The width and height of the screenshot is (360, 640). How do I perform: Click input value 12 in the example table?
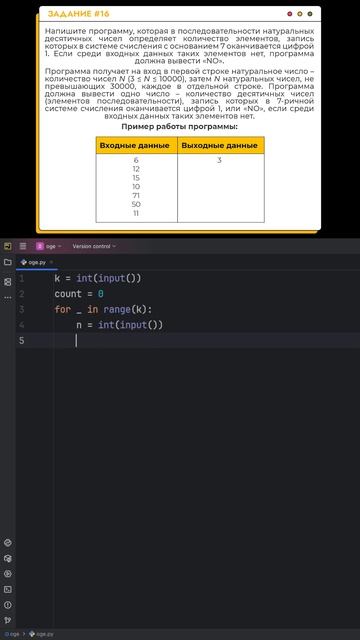[x=136, y=169]
